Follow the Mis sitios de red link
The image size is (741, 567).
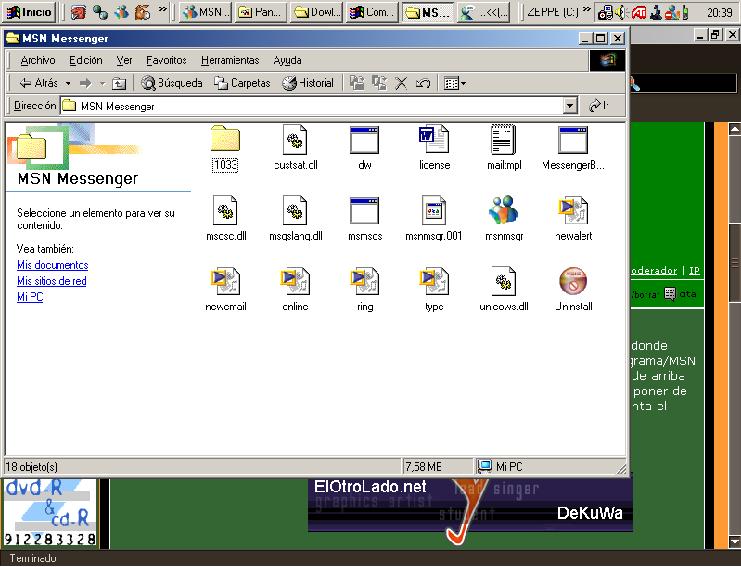pyautogui.click(x=52, y=281)
